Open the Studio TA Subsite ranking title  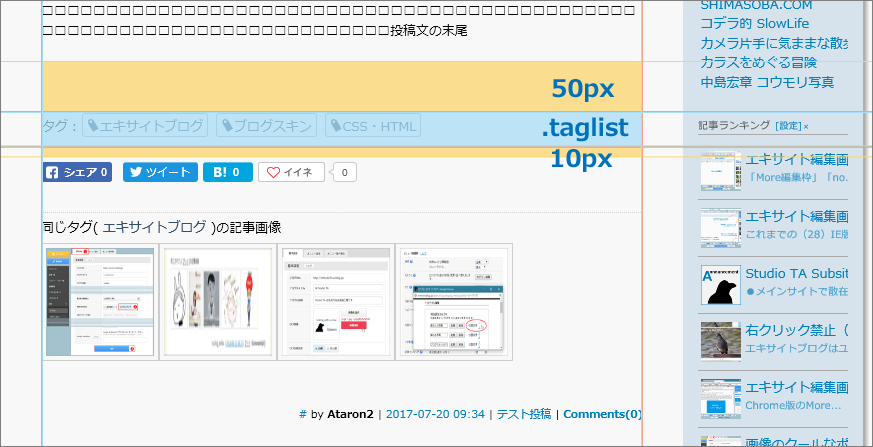coord(797,273)
